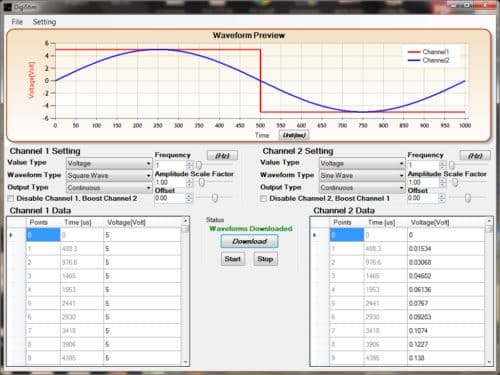Stop the waveform output

(x=265, y=259)
